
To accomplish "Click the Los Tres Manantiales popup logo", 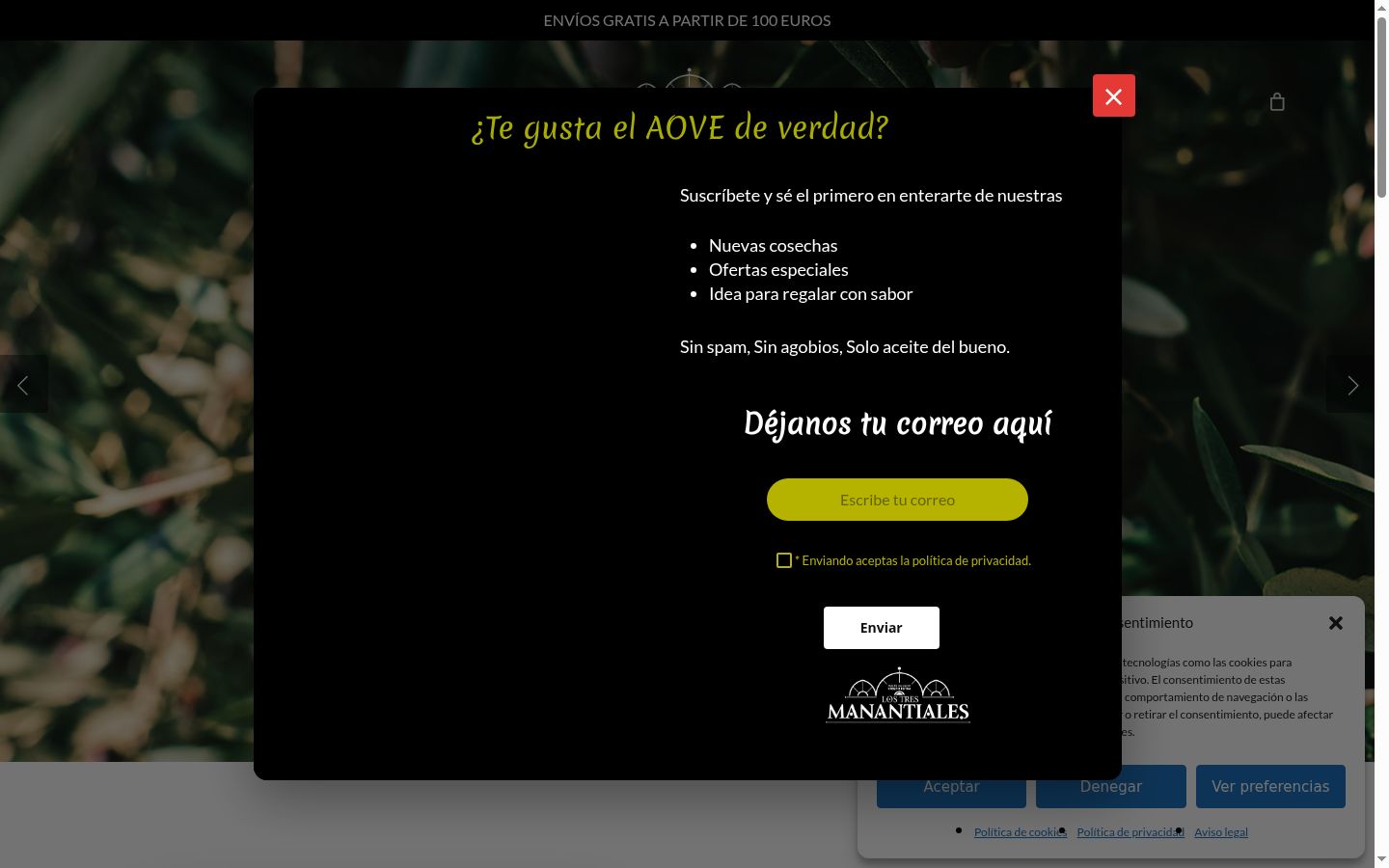I will pos(898,694).
